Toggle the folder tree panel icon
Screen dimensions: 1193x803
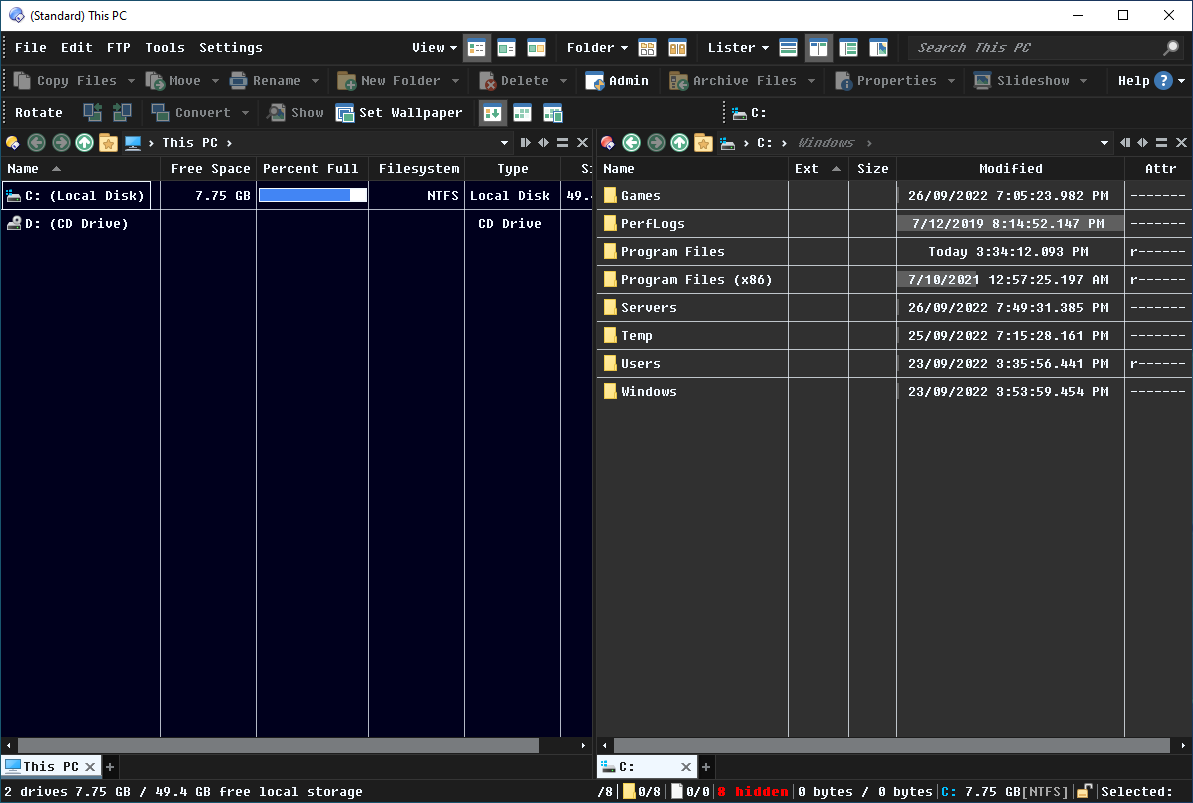click(x=848, y=48)
